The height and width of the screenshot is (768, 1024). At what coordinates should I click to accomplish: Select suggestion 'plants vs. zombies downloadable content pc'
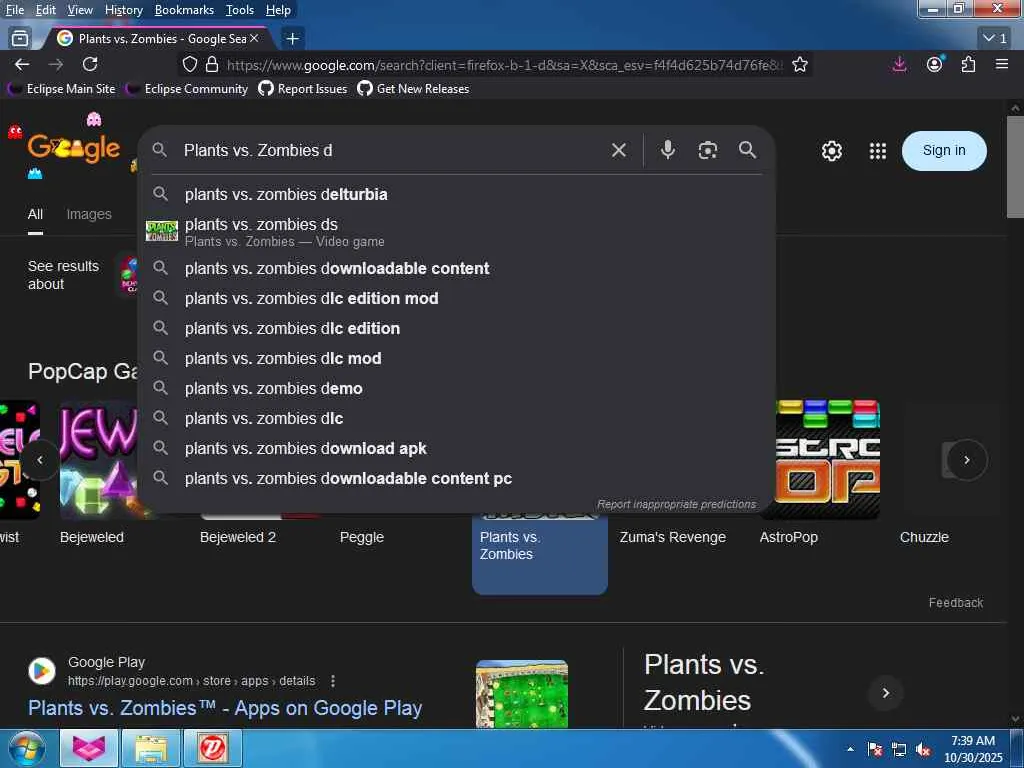[x=456, y=479]
